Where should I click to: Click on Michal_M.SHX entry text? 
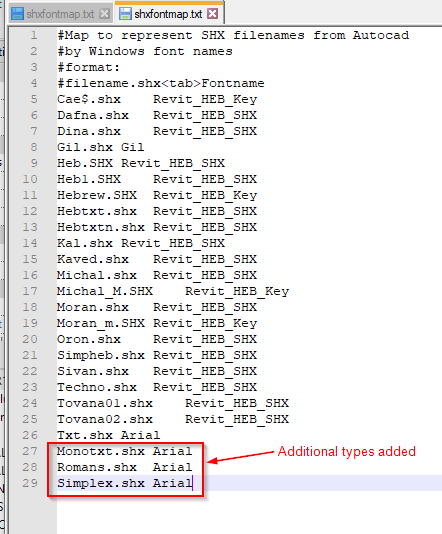105,291
